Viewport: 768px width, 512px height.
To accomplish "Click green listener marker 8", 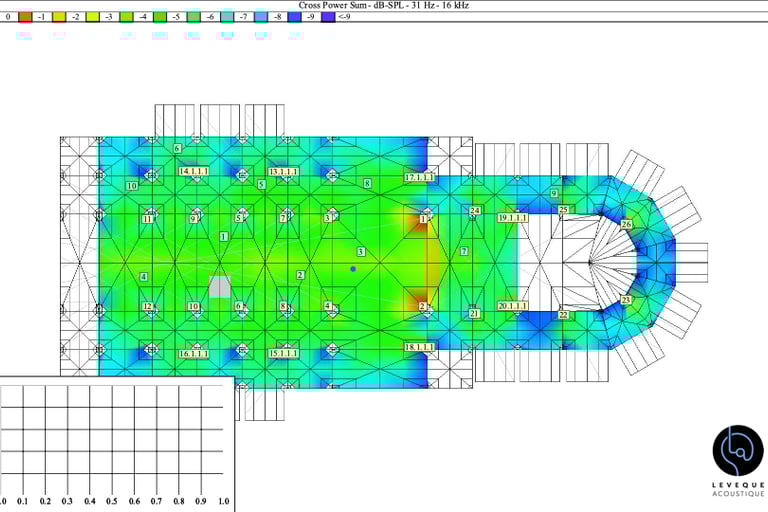I will [x=367, y=184].
